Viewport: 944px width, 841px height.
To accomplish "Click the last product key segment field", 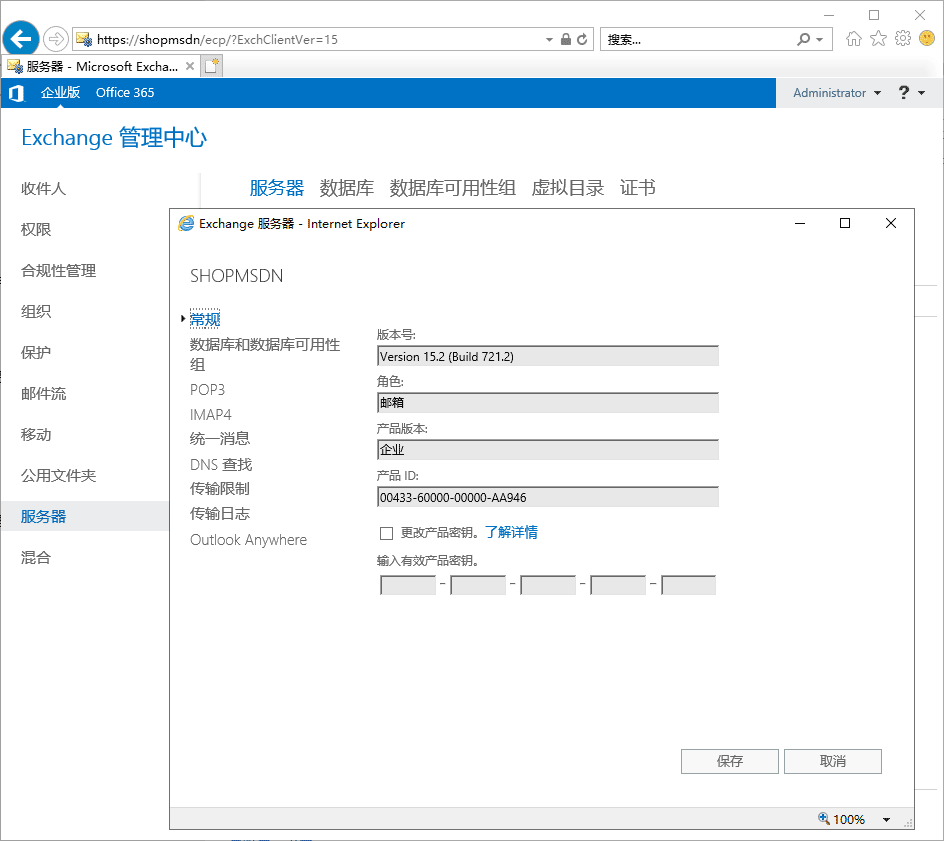I will click(x=689, y=585).
